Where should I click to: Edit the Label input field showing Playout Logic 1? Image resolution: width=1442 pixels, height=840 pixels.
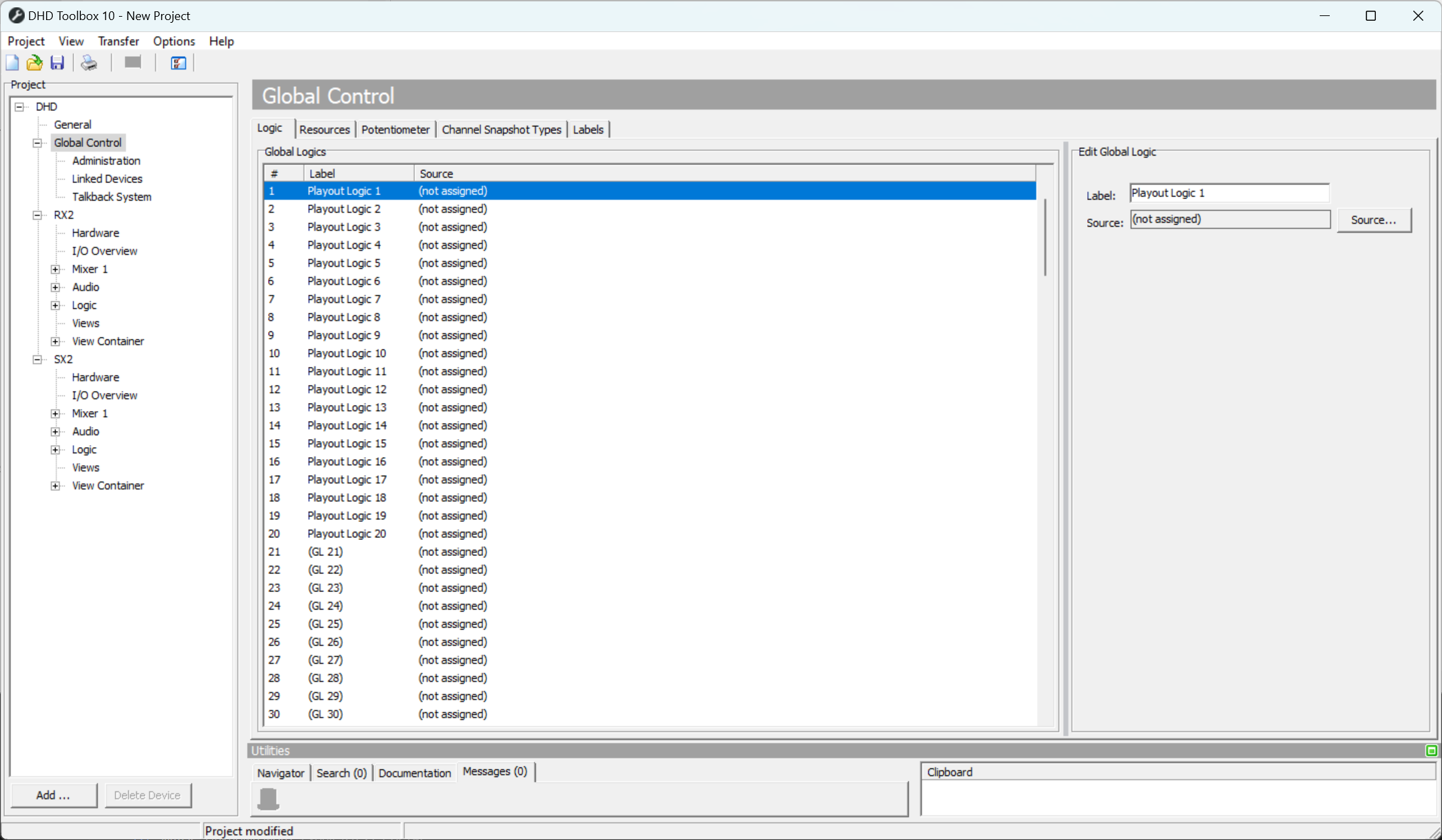point(1228,192)
